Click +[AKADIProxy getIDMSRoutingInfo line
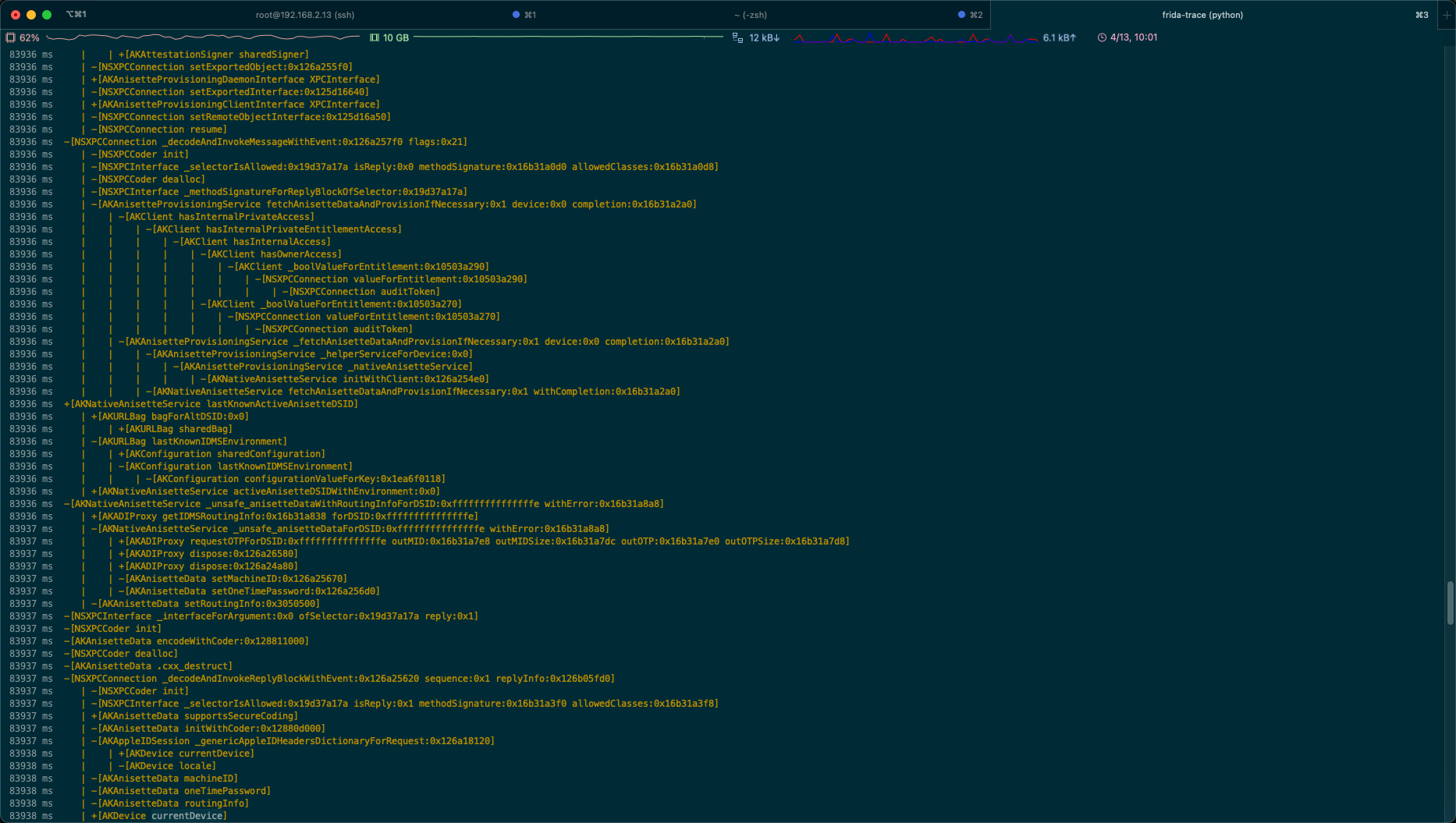Viewport: 1456px width, 823px height. [x=285, y=516]
